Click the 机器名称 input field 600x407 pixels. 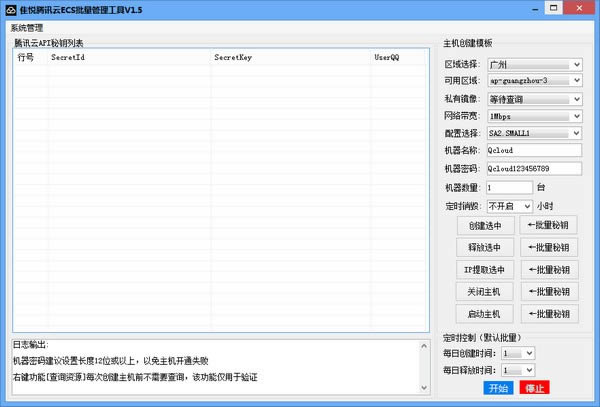pos(533,150)
